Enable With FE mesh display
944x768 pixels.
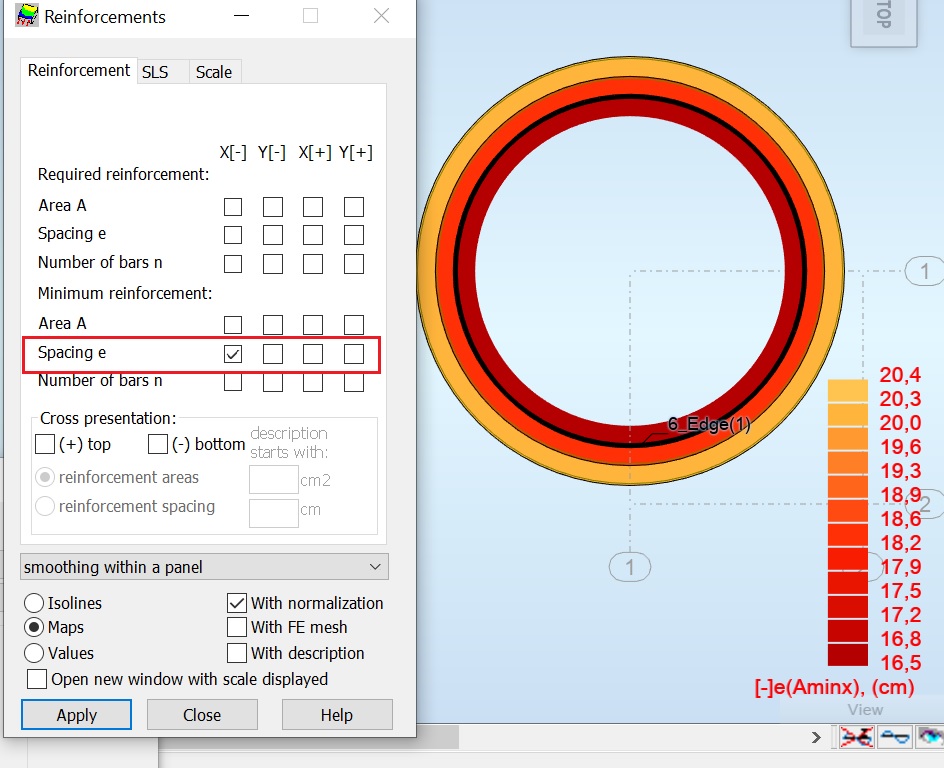click(x=236, y=627)
